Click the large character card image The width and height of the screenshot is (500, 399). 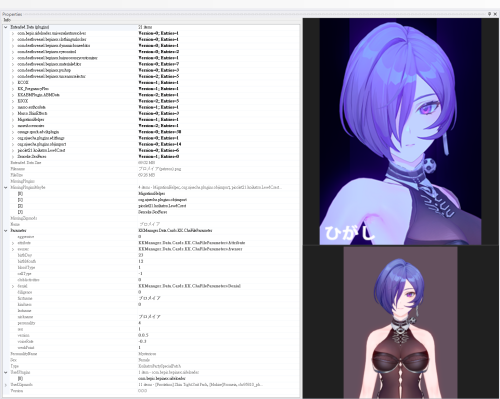400,131
